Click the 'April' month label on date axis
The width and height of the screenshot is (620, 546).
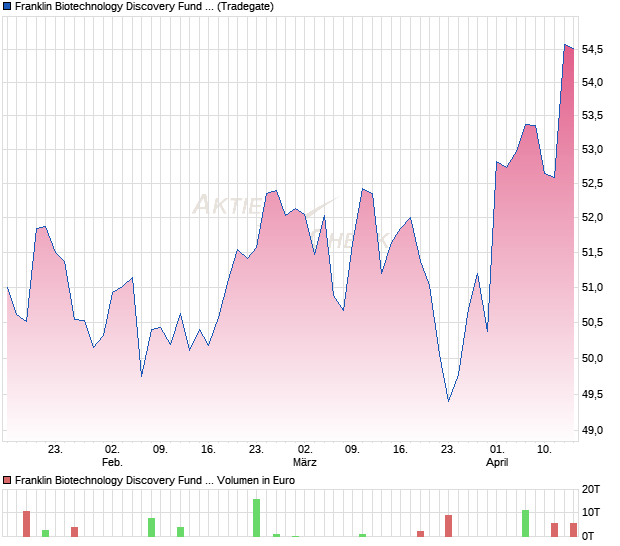[497, 463]
